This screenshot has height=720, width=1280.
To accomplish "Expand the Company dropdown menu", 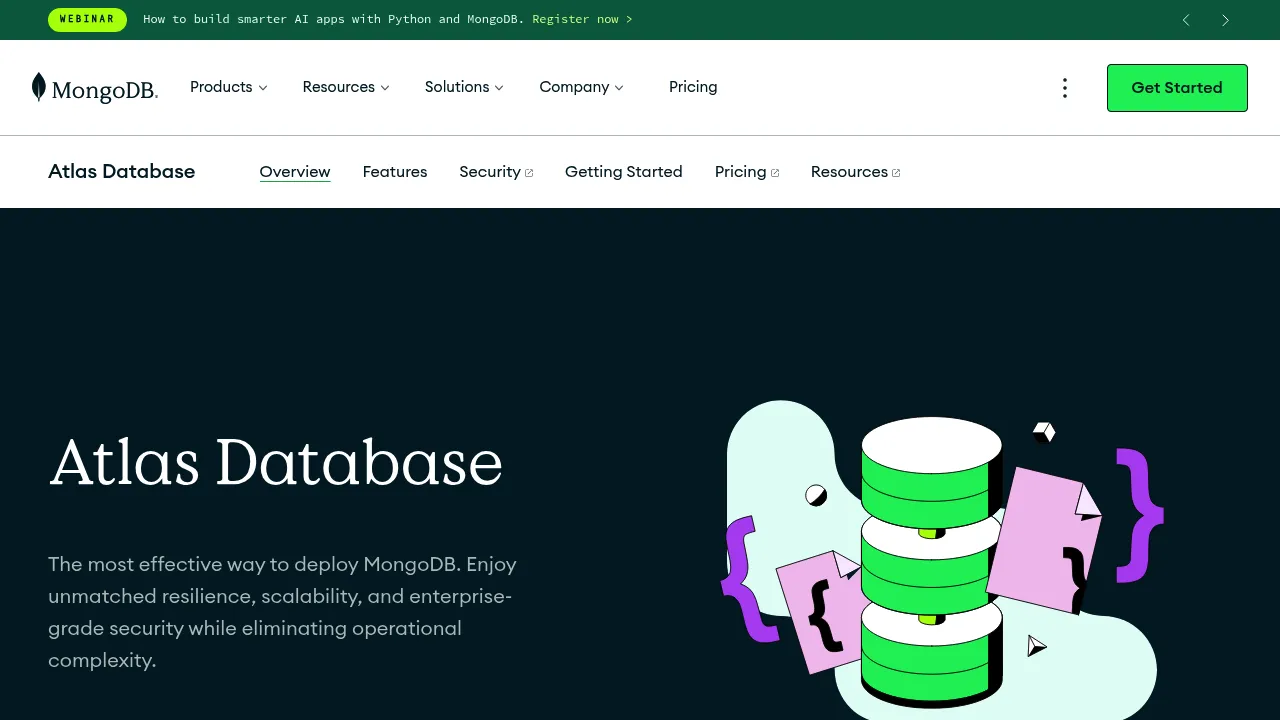I will pyautogui.click(x=581, y=87).
